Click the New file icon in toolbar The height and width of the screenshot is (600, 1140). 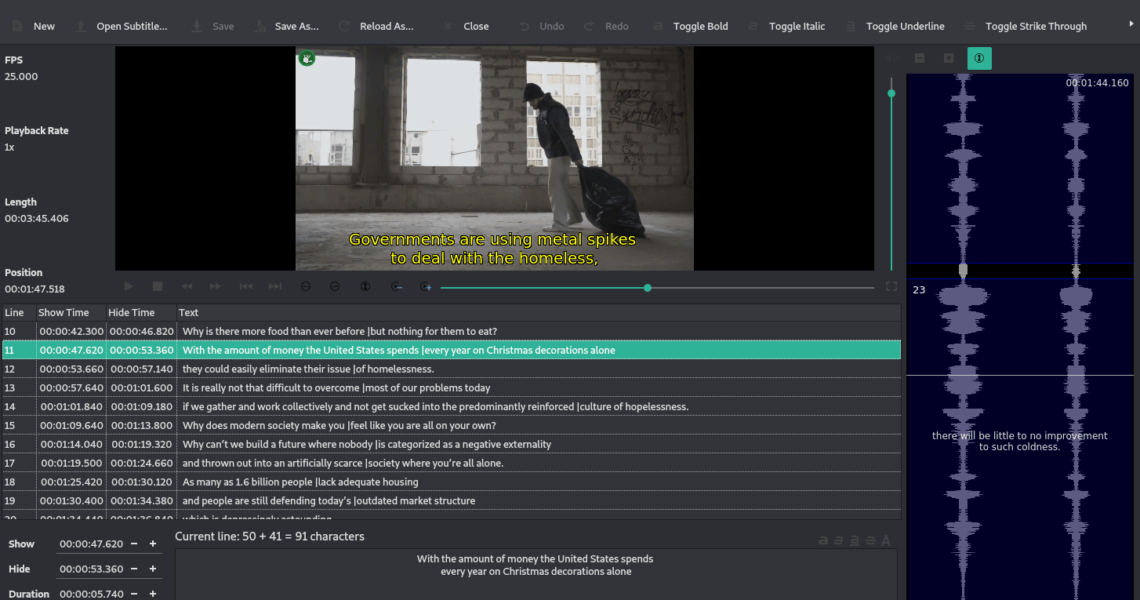[18, 26]
